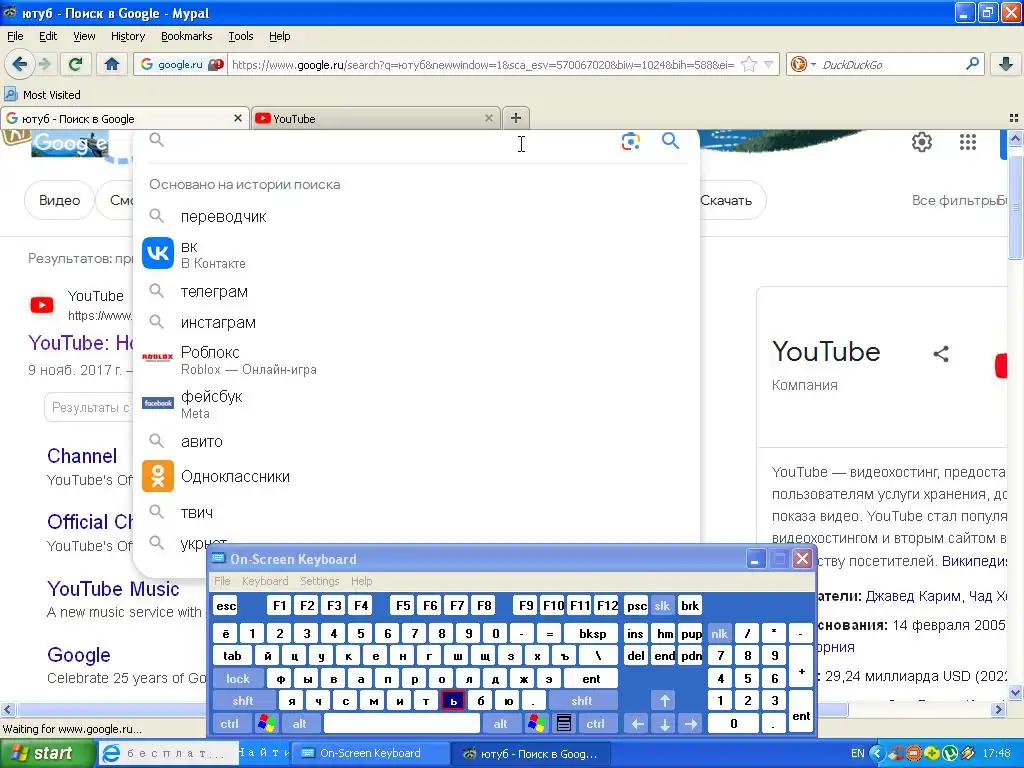Share the YouTube knowledge panel
The height and width of the screenshot is (768, 1024).
940,354
